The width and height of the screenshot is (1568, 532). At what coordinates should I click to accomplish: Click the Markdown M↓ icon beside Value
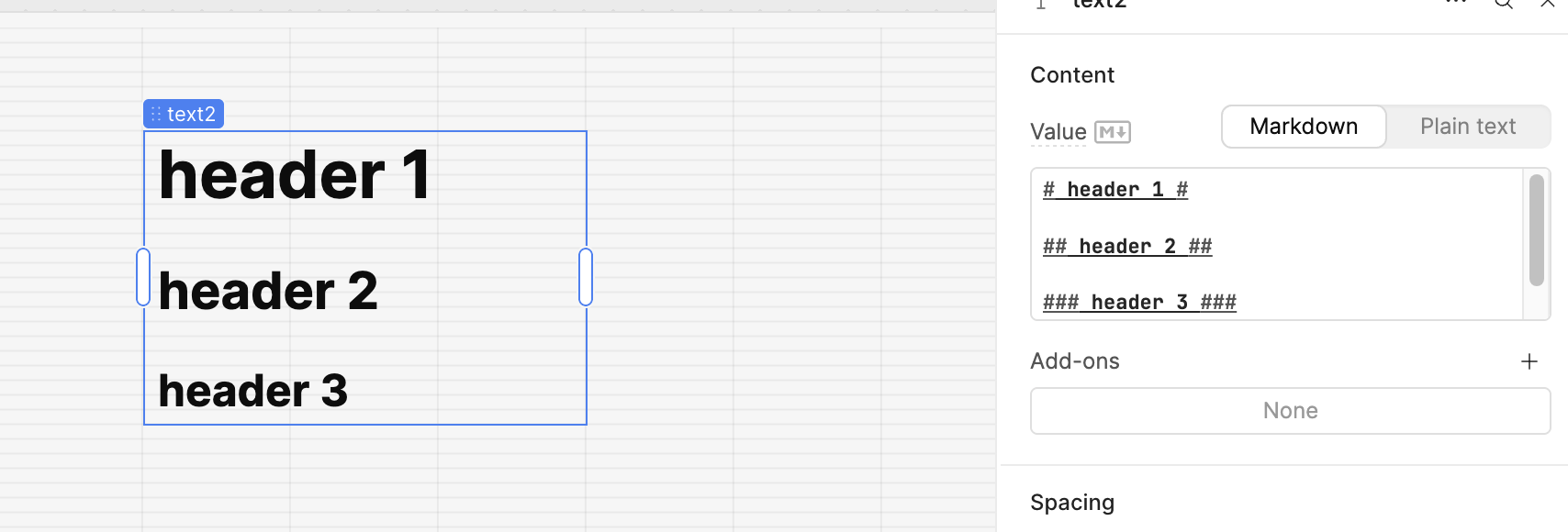point(1113,132)
